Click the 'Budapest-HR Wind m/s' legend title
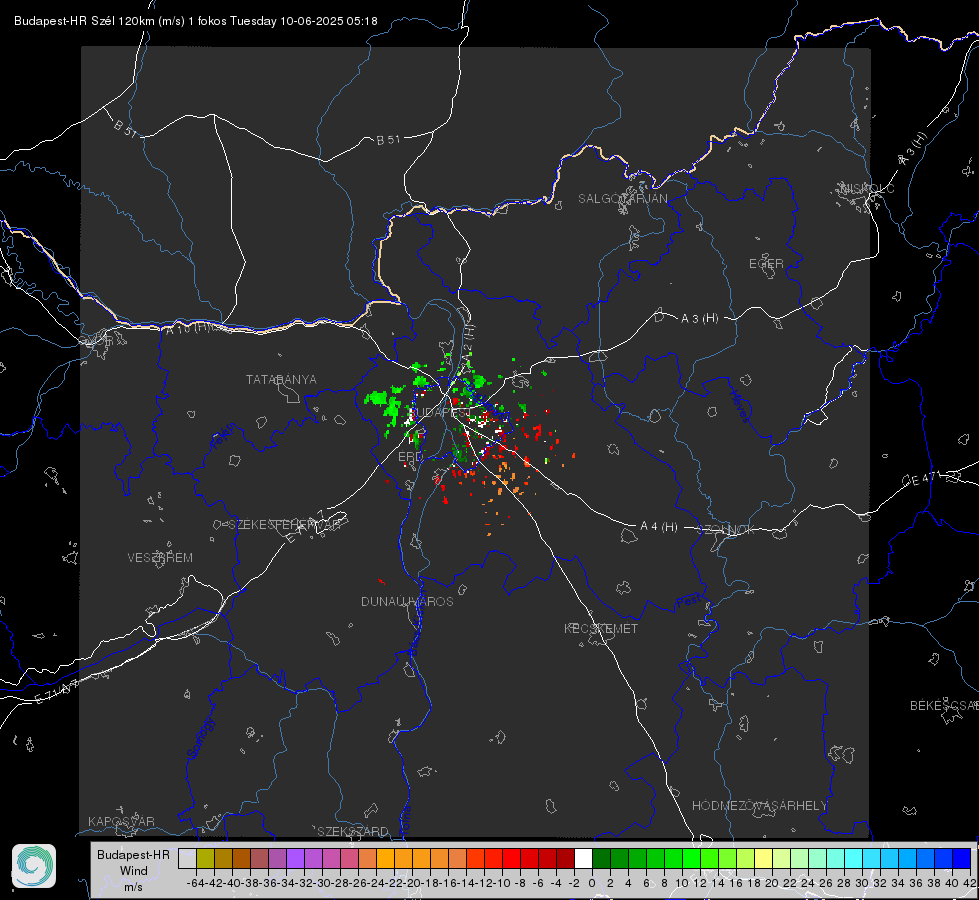979x900 pixels. pos(134,870)
